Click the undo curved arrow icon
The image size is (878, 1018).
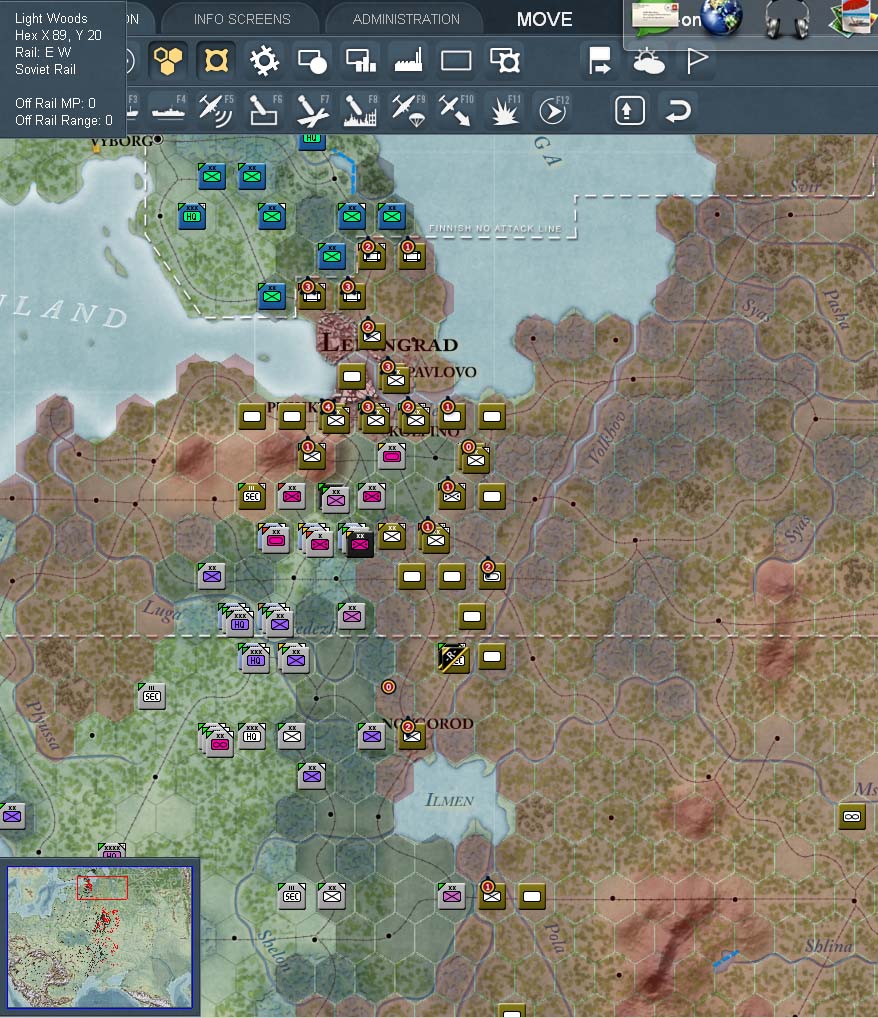click(x=678, y=110)
